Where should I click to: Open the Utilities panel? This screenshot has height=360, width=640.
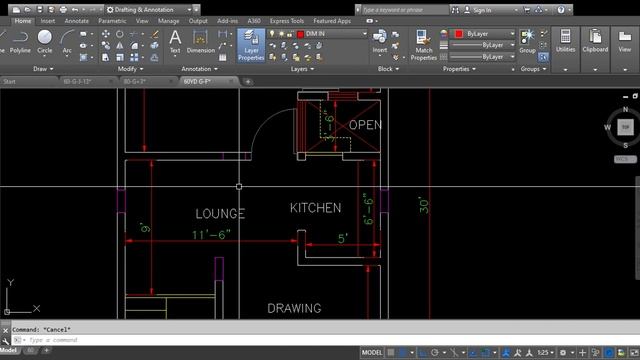tap(565, 41)
